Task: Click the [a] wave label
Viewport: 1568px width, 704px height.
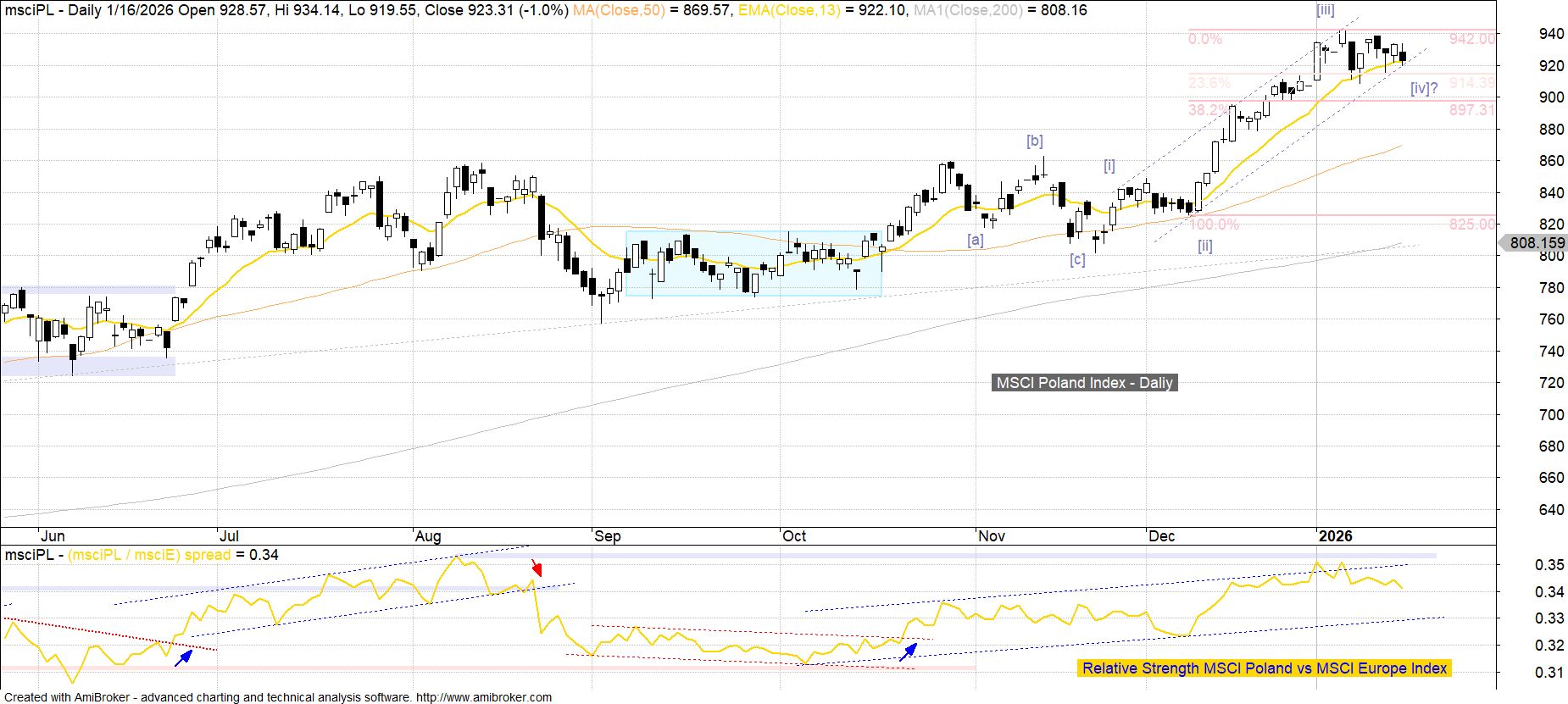Action: click(976, 240)
